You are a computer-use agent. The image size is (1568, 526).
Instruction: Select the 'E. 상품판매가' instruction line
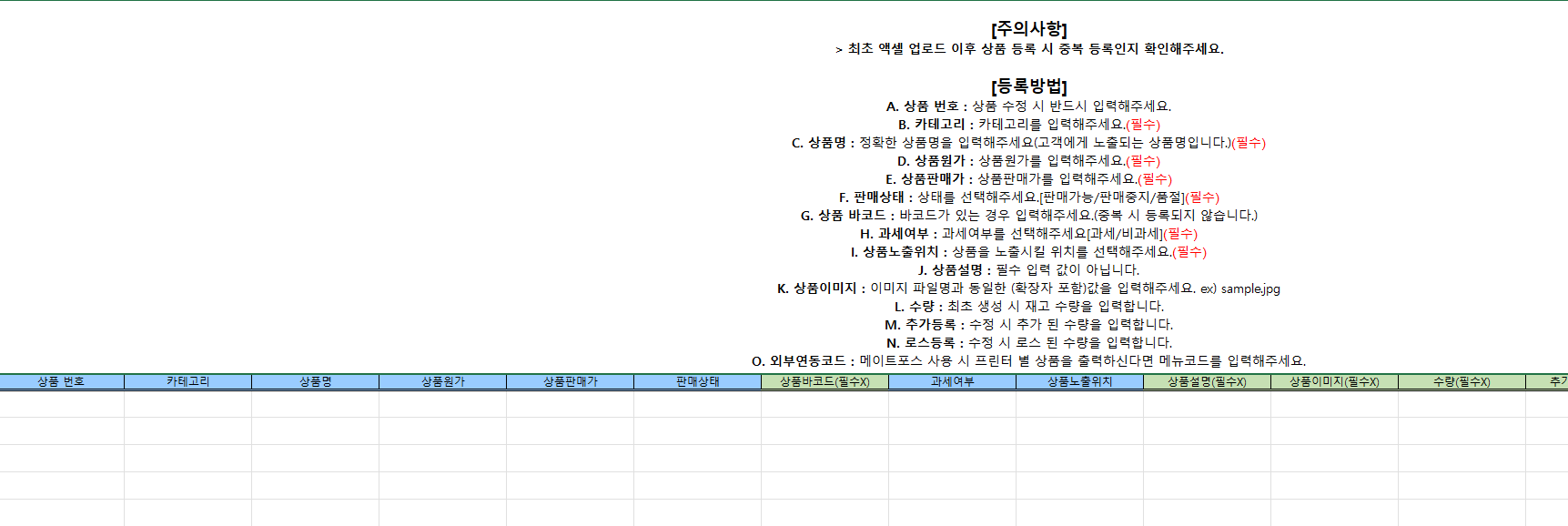pos(1029,179)
